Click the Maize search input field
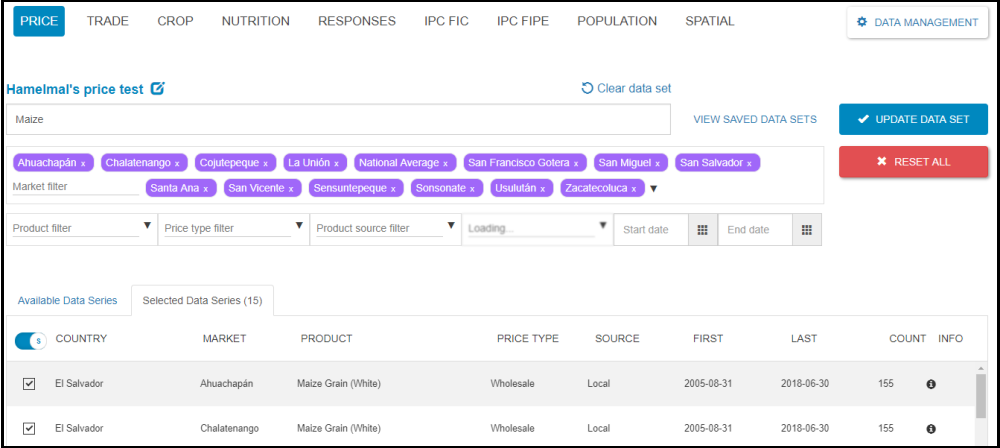The height and width of the screenshot is (448, 1000). coord(338,119)
